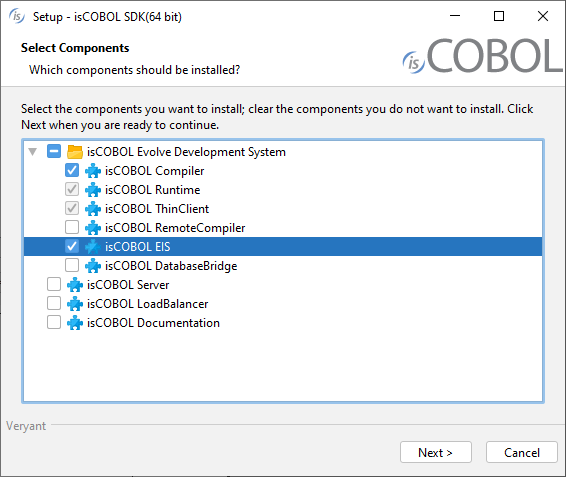Uncheck the isCOBOL Compiler checkbox
The height and width of the screenshot is (477, 566).
72,170
